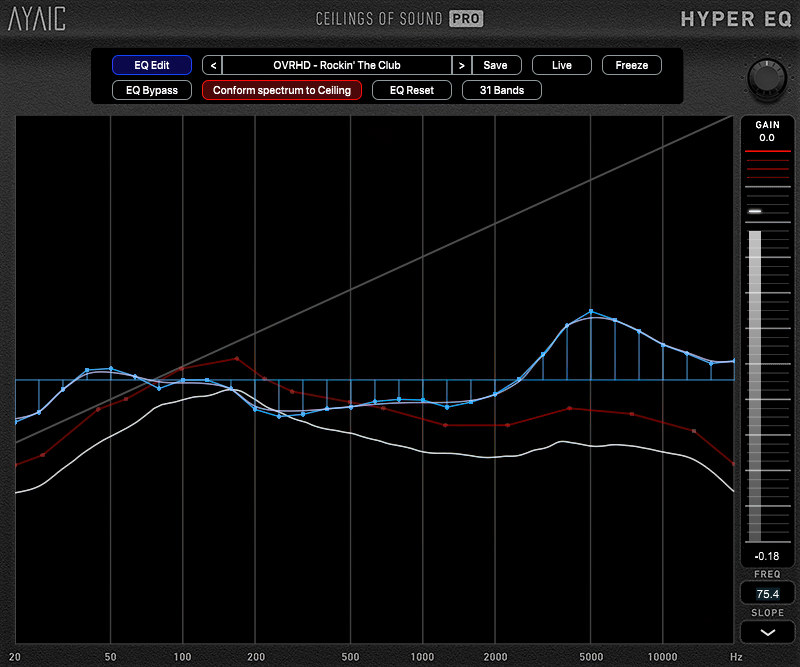
Task: Open the preset list OVRHD - Rockin' The Club
Action: pos(336,65)
